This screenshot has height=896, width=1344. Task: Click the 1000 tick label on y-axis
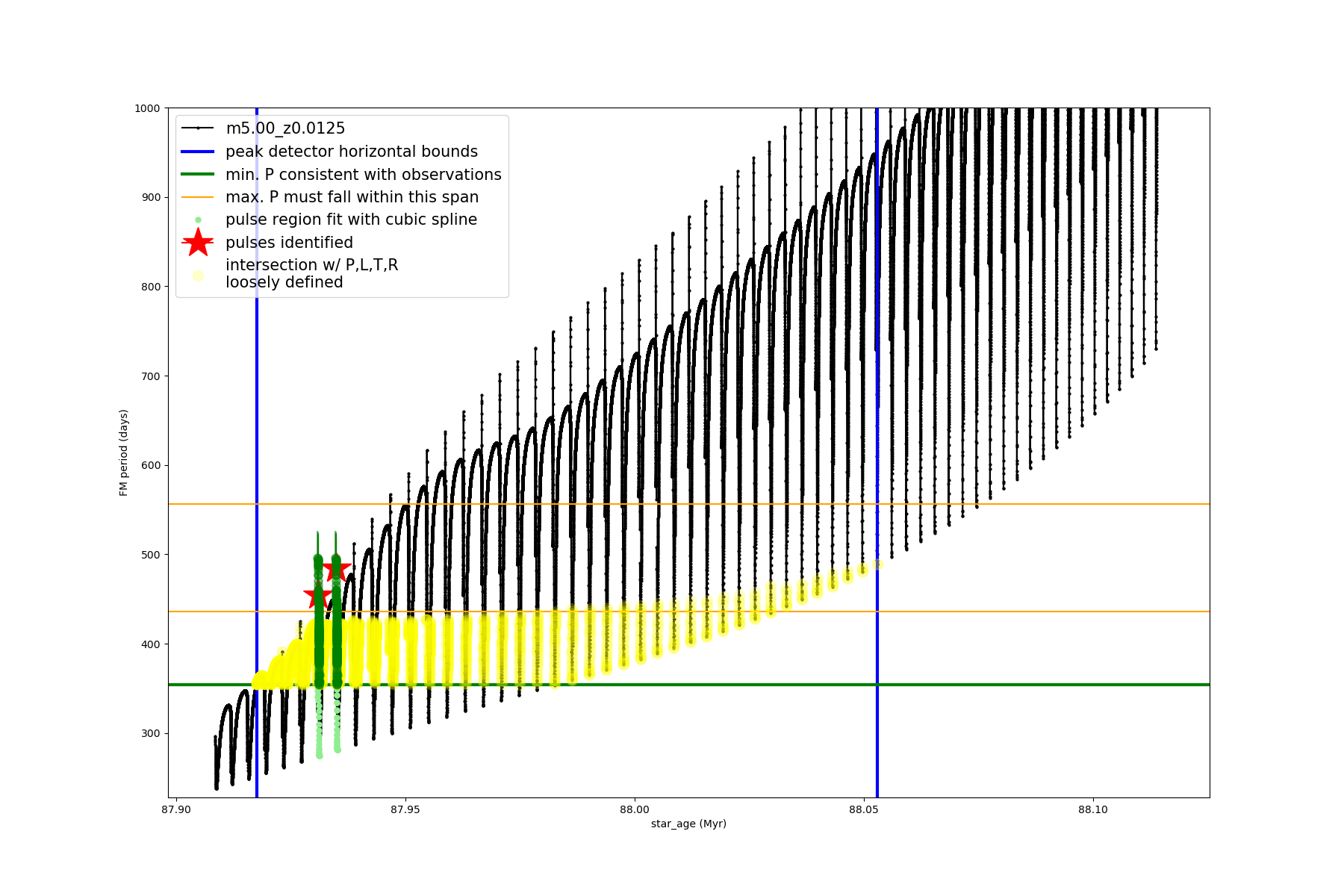pyautogui.click(x=147, y=108)
